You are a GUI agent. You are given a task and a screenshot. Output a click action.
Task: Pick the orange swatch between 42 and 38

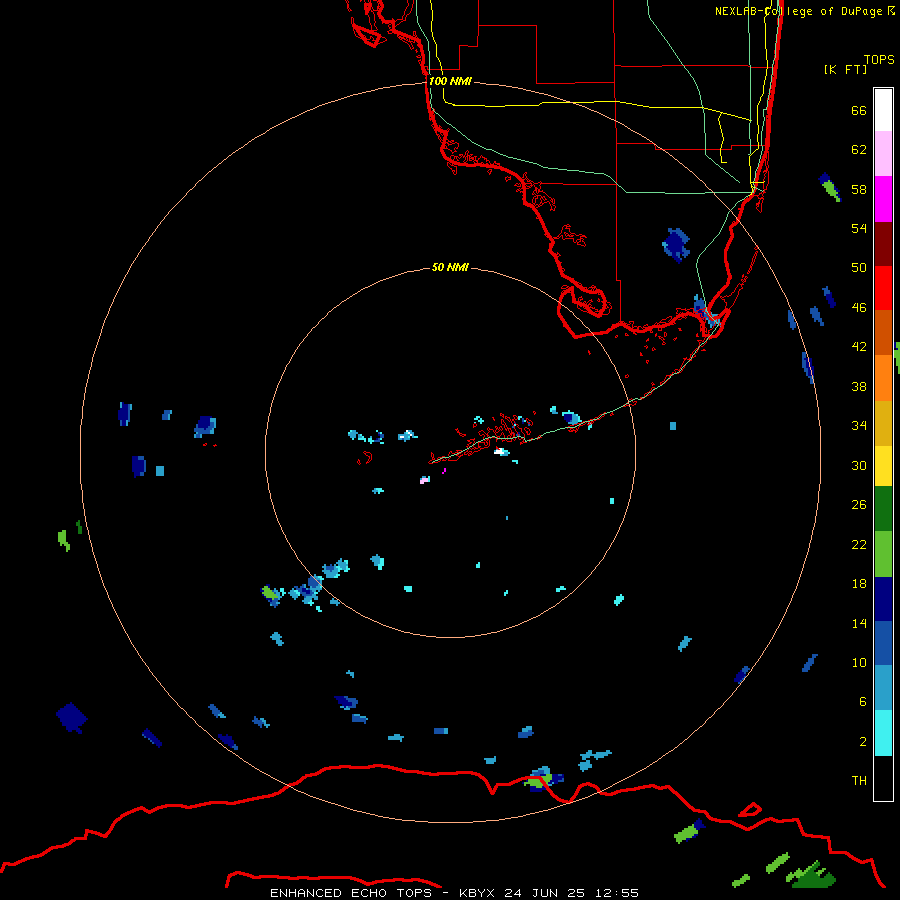(x=883, y=378)
